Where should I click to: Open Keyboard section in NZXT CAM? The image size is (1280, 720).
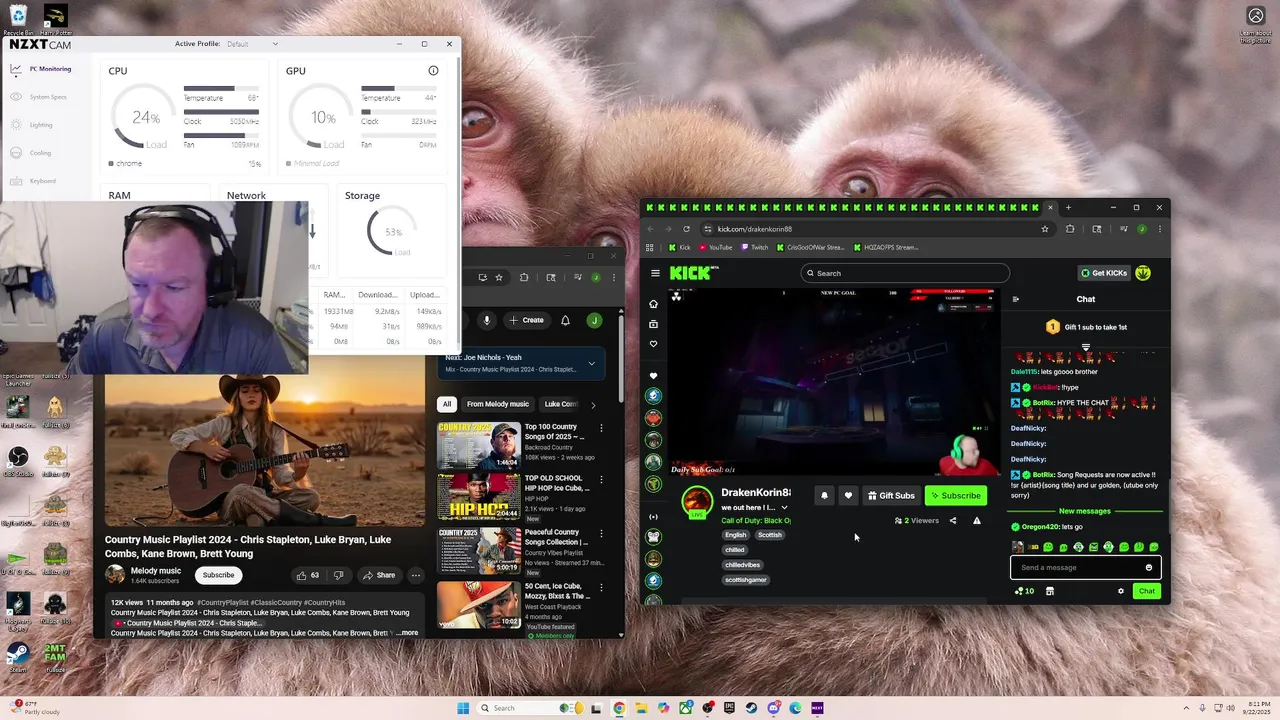(34, 181)
